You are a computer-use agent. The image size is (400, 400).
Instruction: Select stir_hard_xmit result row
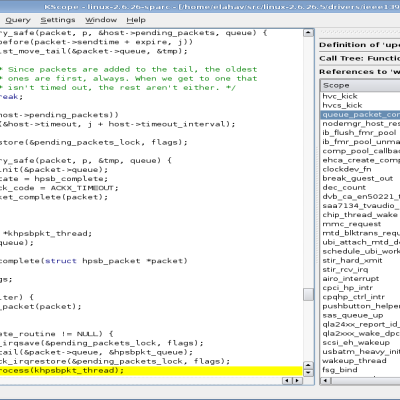(360, 260)
